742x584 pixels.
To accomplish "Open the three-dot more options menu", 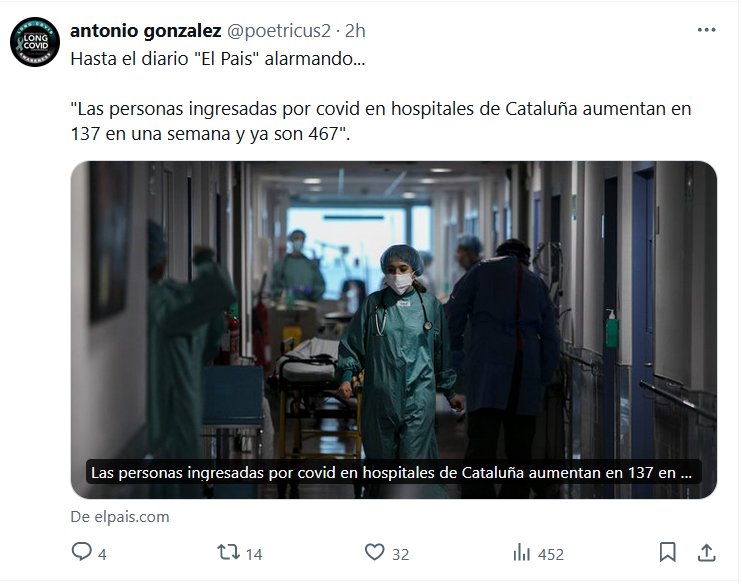I will [x=706, y=30].
